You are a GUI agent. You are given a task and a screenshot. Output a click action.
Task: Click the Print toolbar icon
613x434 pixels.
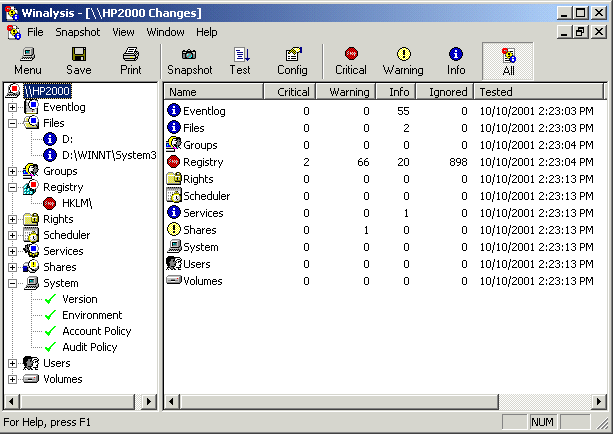131,54
